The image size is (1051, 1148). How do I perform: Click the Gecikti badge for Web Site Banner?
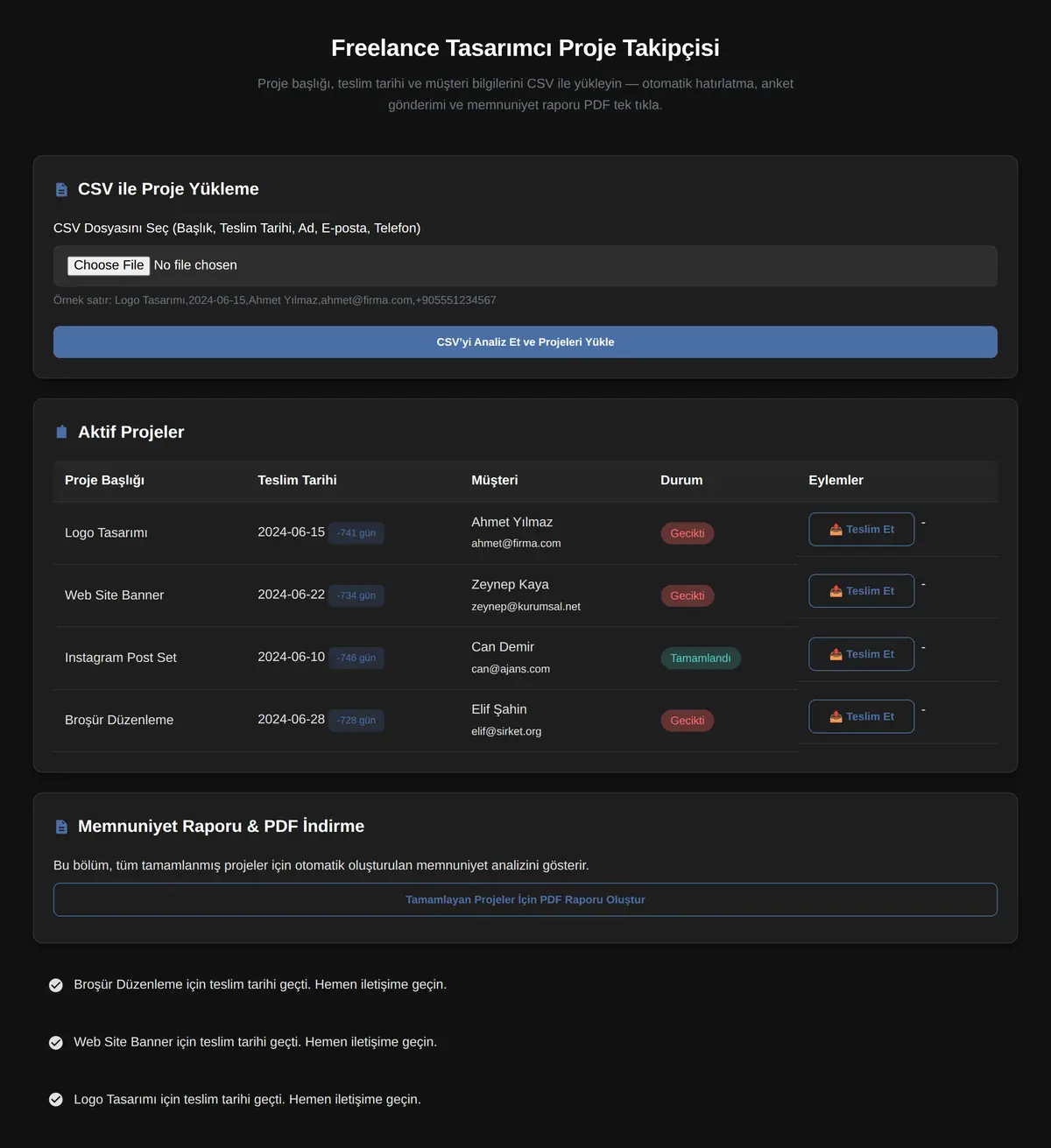point(688,595)
